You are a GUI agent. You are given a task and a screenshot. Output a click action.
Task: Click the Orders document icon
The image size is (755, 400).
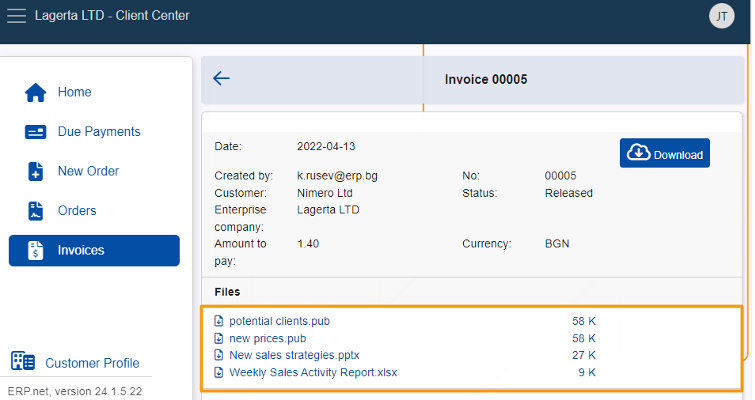[36, 211]
